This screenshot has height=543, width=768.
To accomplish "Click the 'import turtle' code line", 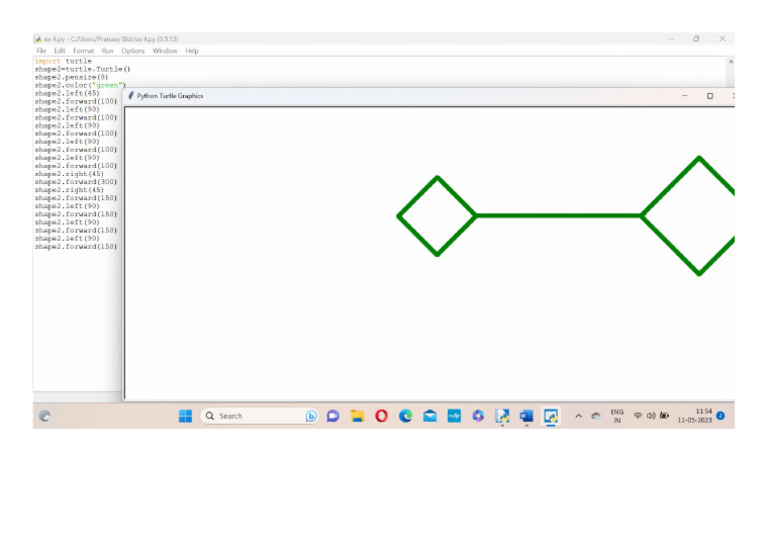I will coord(63,61).
